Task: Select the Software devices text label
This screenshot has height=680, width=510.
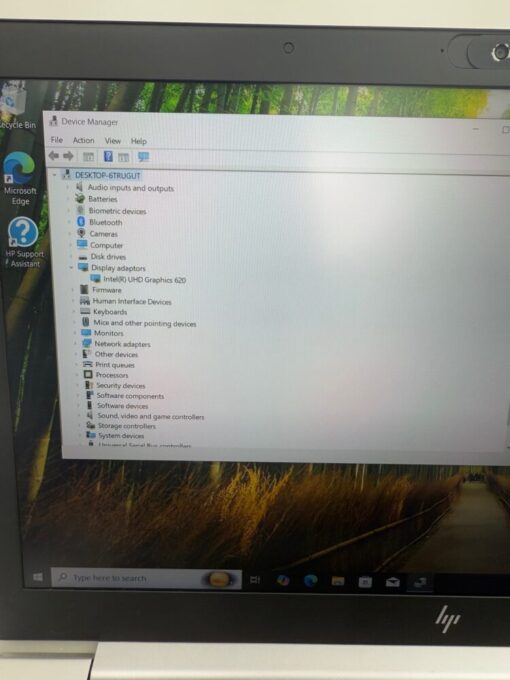Action: click(122, 406)
